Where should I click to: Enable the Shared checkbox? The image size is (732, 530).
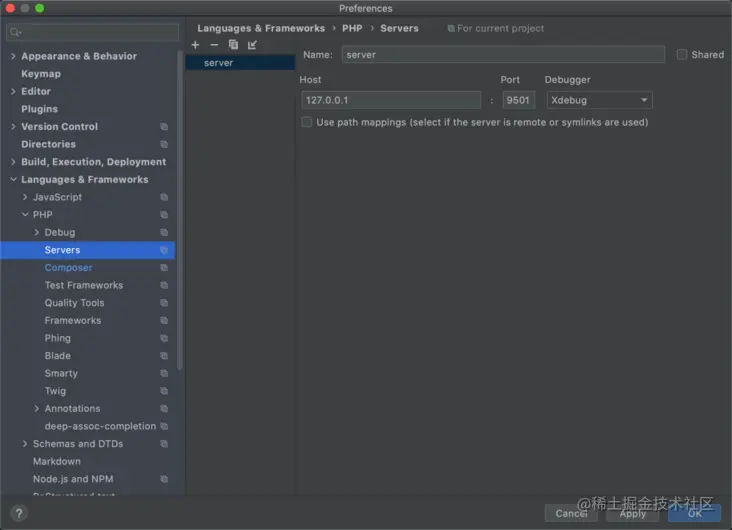682,55
